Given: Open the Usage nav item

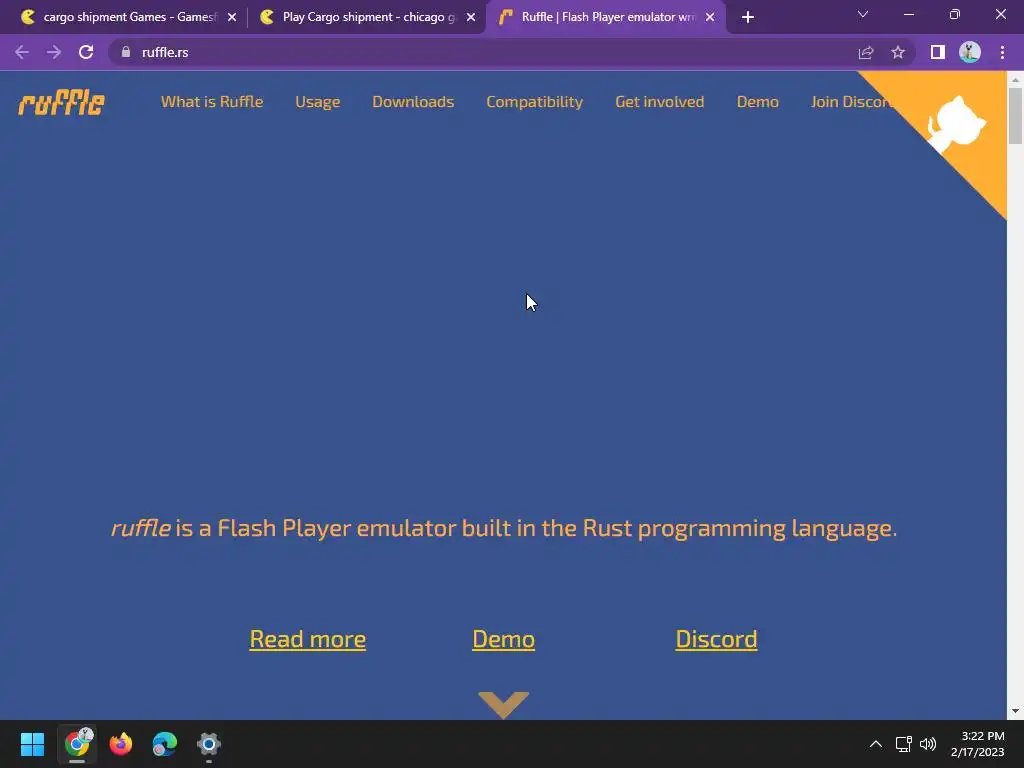Looking at the screenshot, I should (x=317, y=102).
